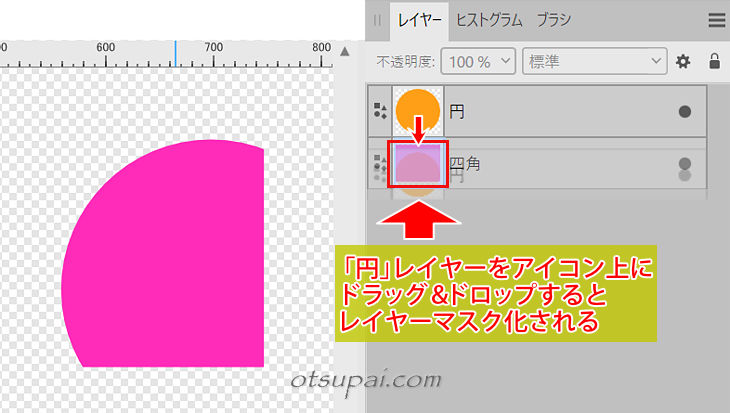730x413 pixels.
Task: Click the orange circle layer thumbnail
Action: [x=418, y=108]
